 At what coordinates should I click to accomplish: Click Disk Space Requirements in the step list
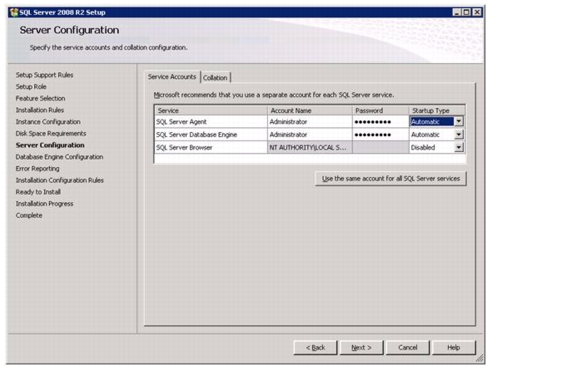tap(51, 133)
